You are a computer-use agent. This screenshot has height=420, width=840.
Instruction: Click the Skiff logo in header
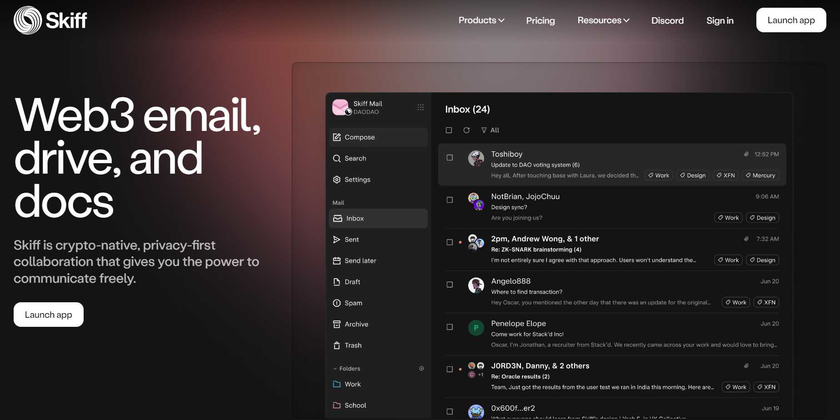(x=50, y=20)
